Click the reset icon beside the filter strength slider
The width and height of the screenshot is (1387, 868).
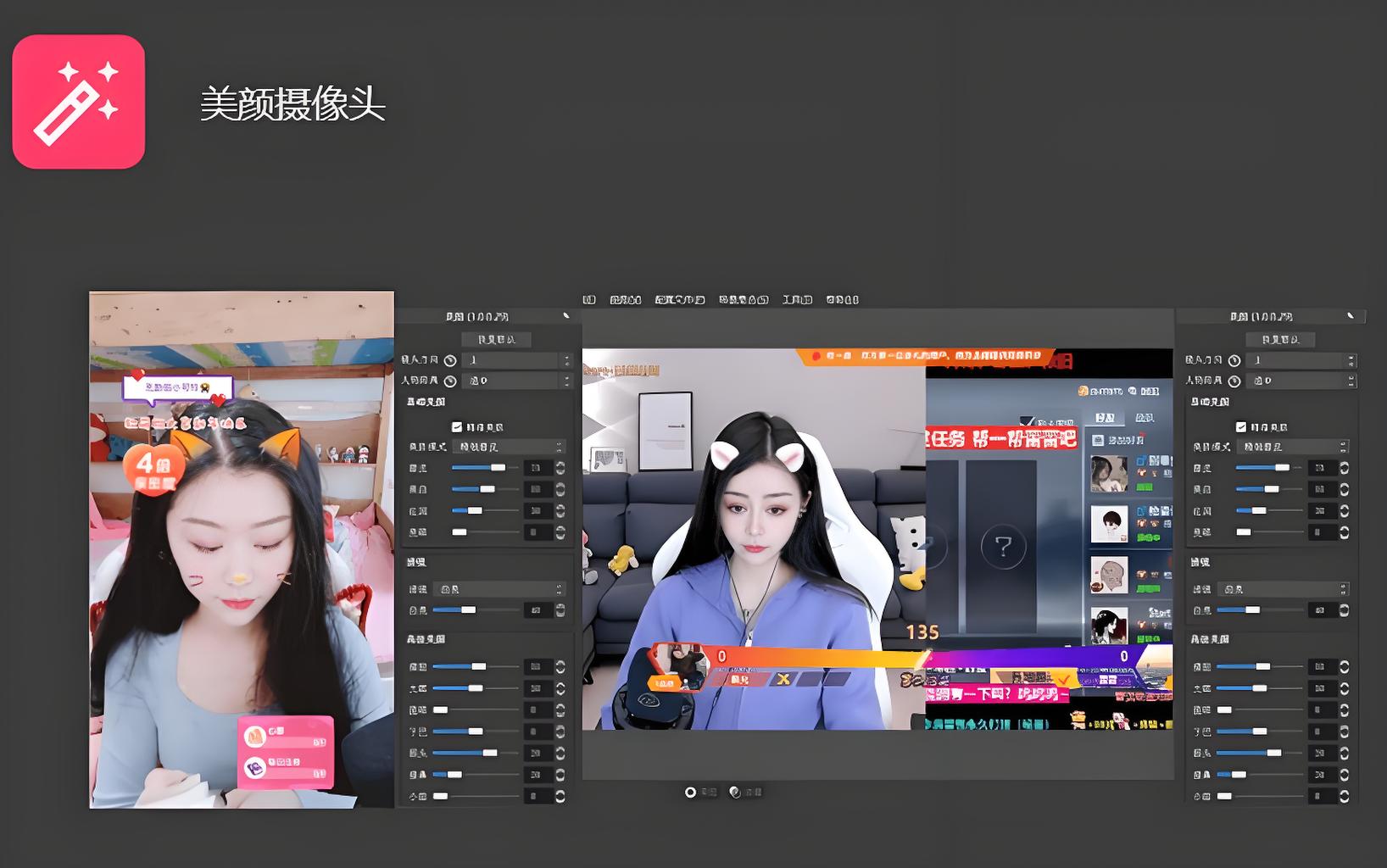560,609
